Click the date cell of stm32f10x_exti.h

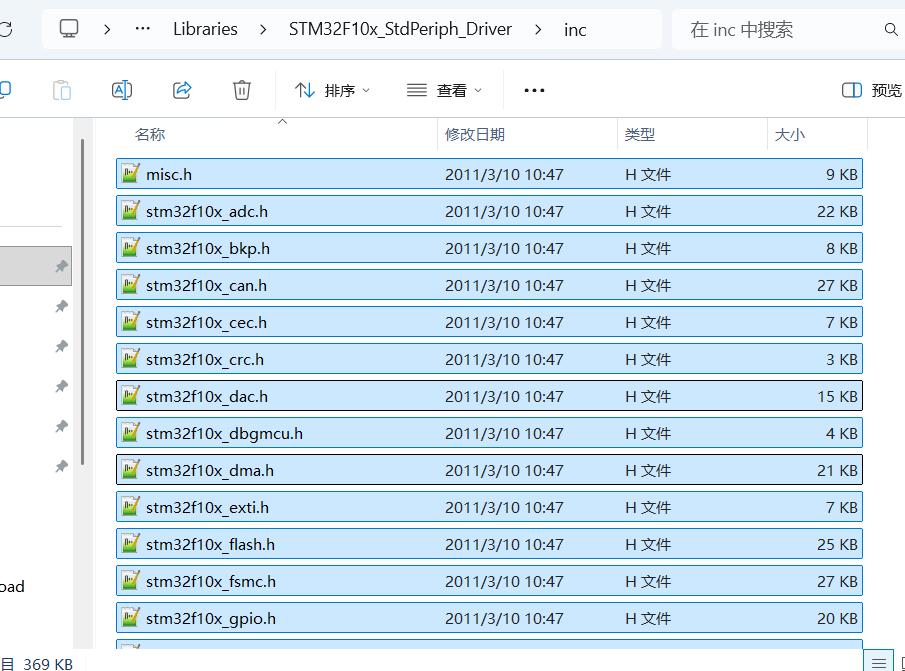(504, 507)
